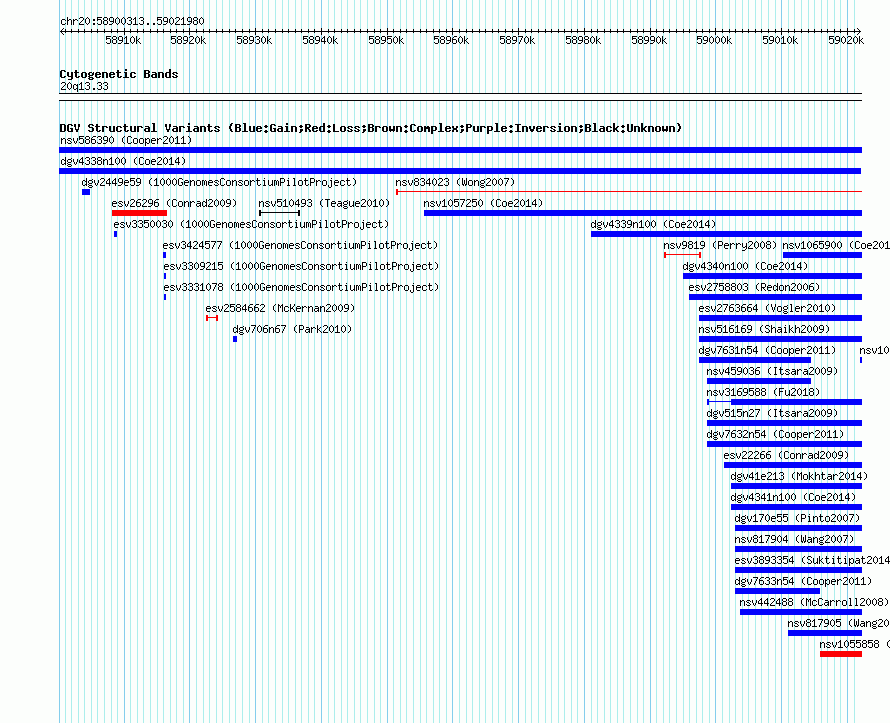Select nsv442488 (McCarroll2008) label
The height and width of the screenshot is (723, 890).
click(x=814, y=602)
